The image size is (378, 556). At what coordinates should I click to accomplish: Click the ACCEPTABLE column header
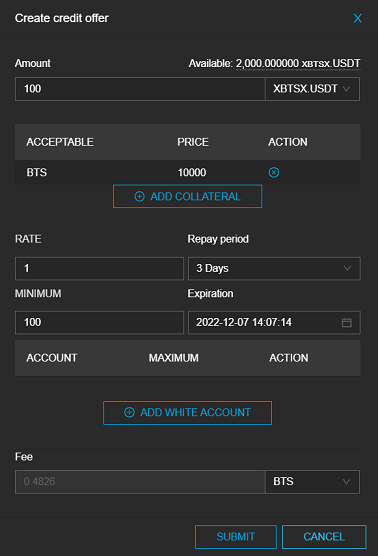pos(60,142)
